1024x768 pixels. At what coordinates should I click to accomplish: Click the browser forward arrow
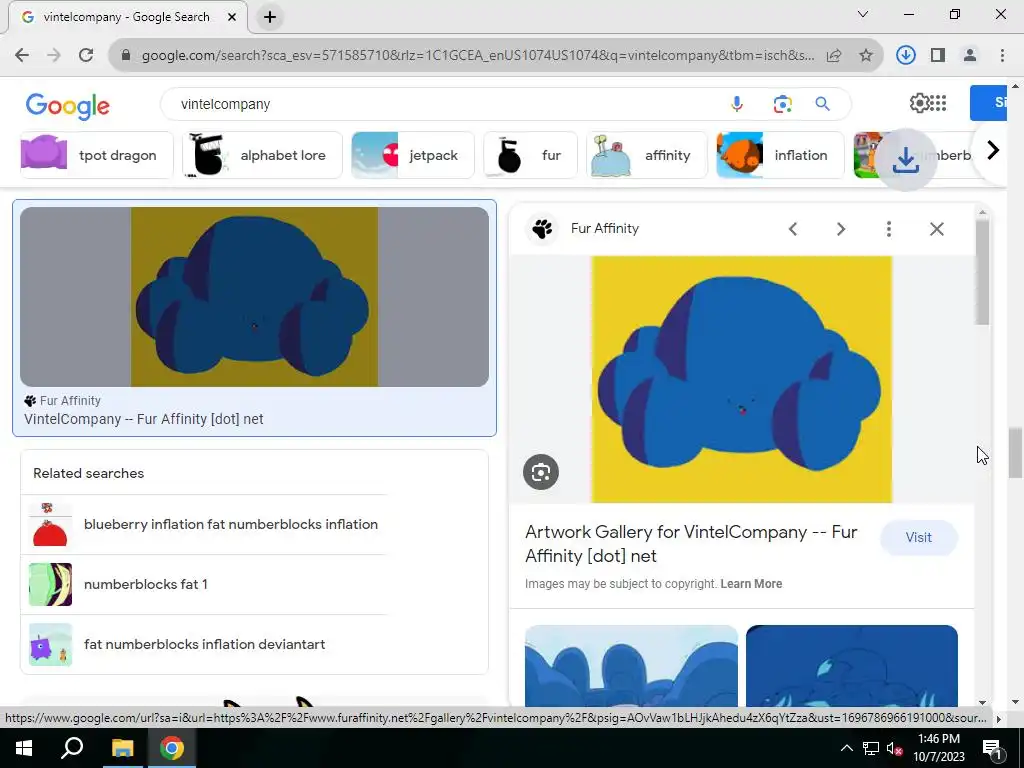(54, 56)
